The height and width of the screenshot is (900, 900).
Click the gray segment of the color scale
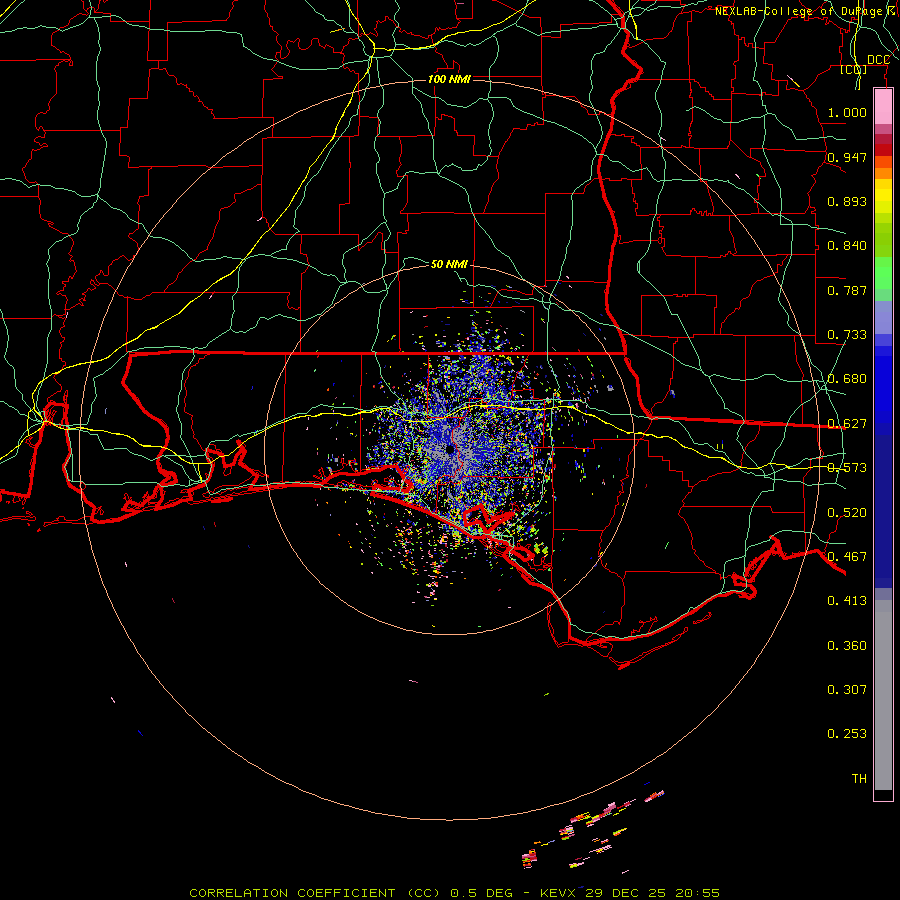[x=883, y=695]
